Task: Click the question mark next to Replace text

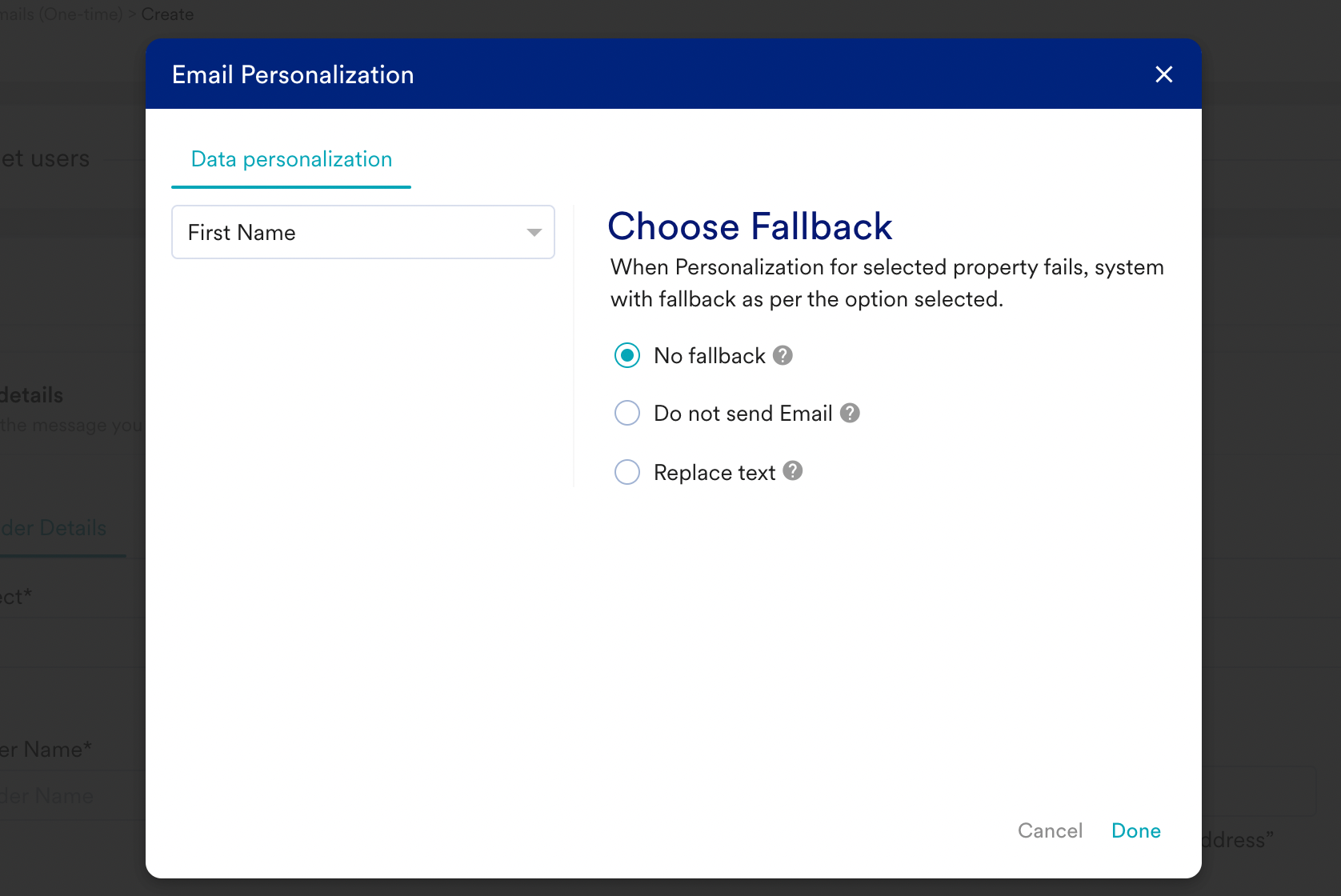Action: coord(792,471)
